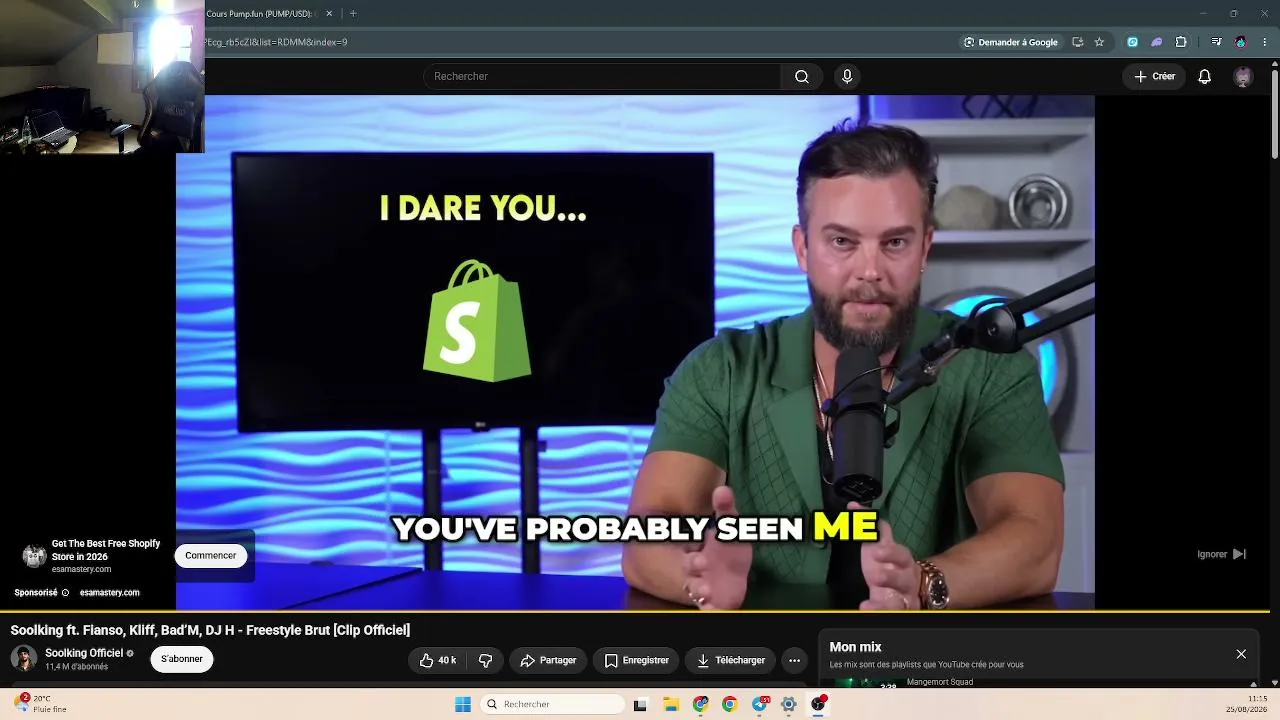Click the 11,4 M d'abonnés subscriber count
The image size is (1280, 720).
(76, 667)
